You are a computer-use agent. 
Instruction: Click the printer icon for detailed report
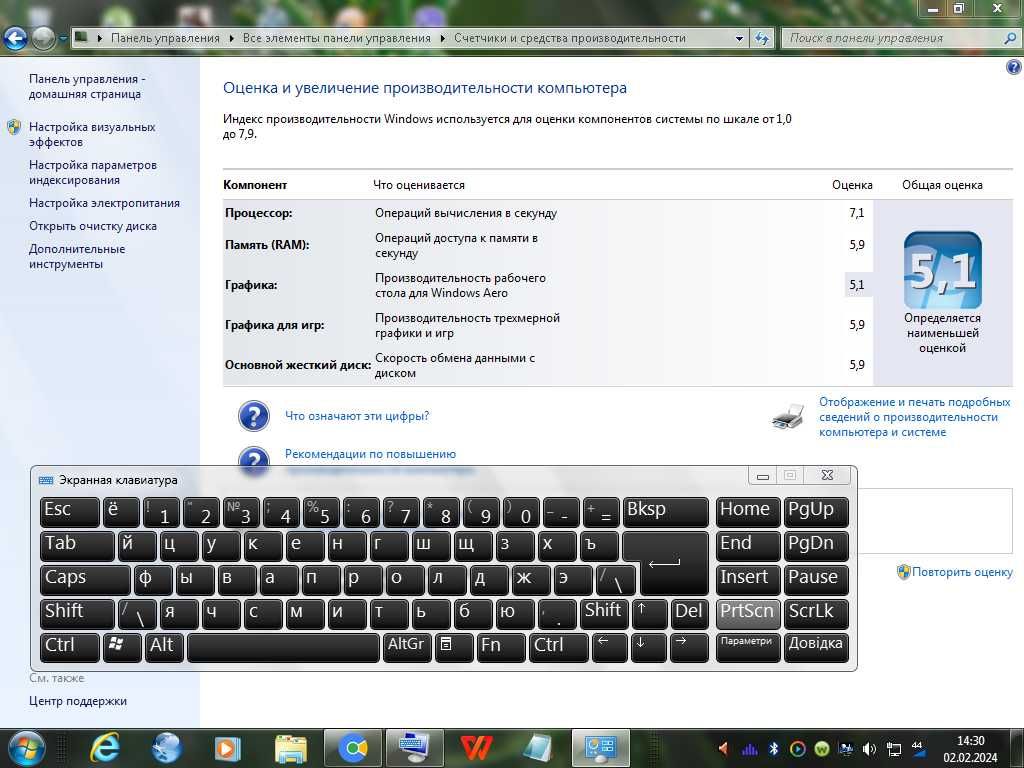pyautogui.click(x=788, y=417)
